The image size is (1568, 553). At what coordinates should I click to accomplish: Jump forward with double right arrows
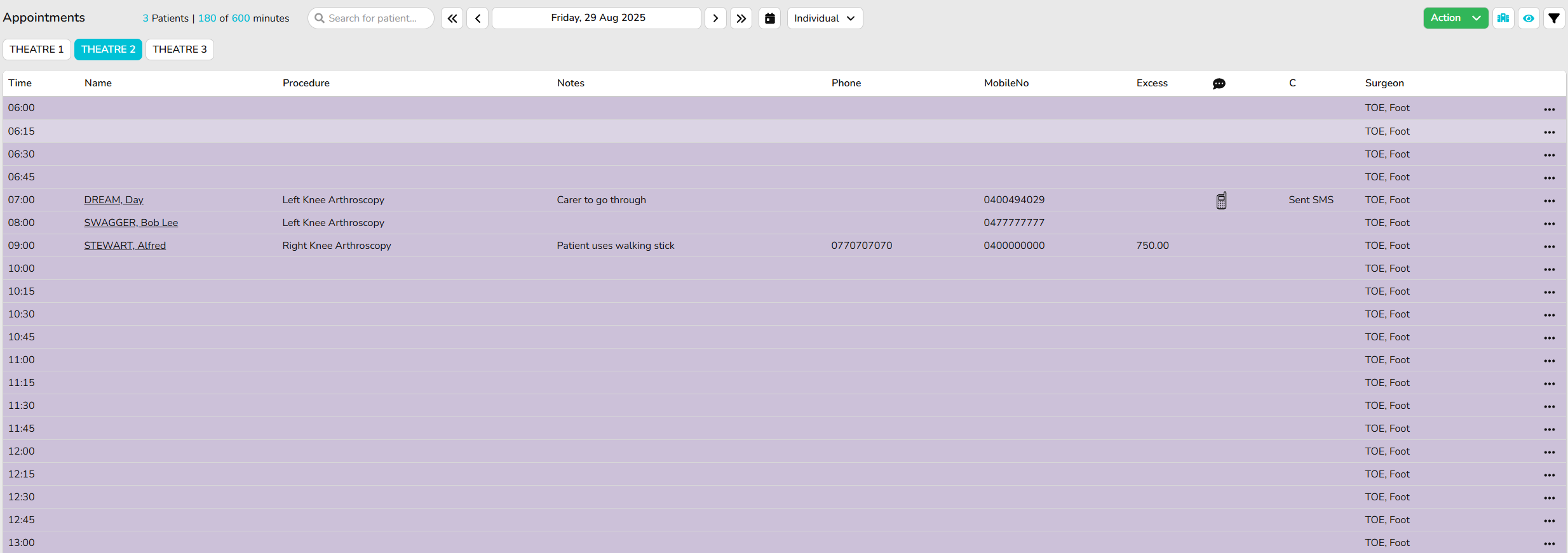[741, 18]
